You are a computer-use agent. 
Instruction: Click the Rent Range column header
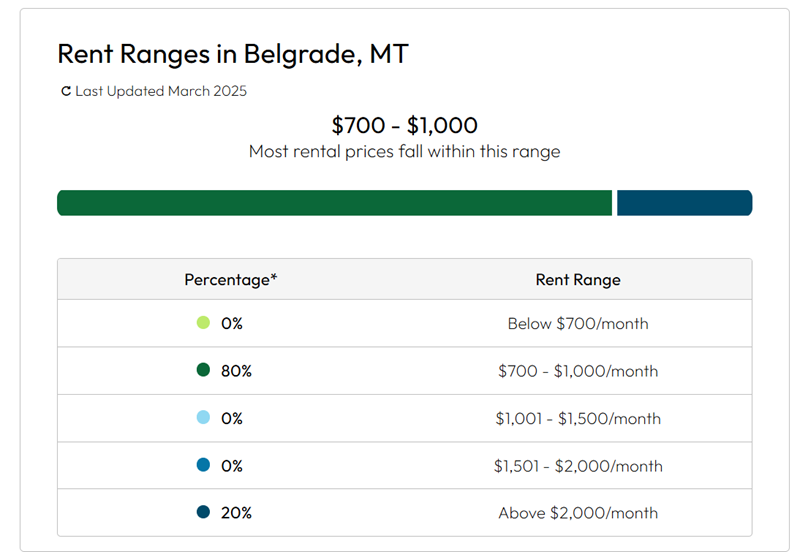tap(578, 280)
